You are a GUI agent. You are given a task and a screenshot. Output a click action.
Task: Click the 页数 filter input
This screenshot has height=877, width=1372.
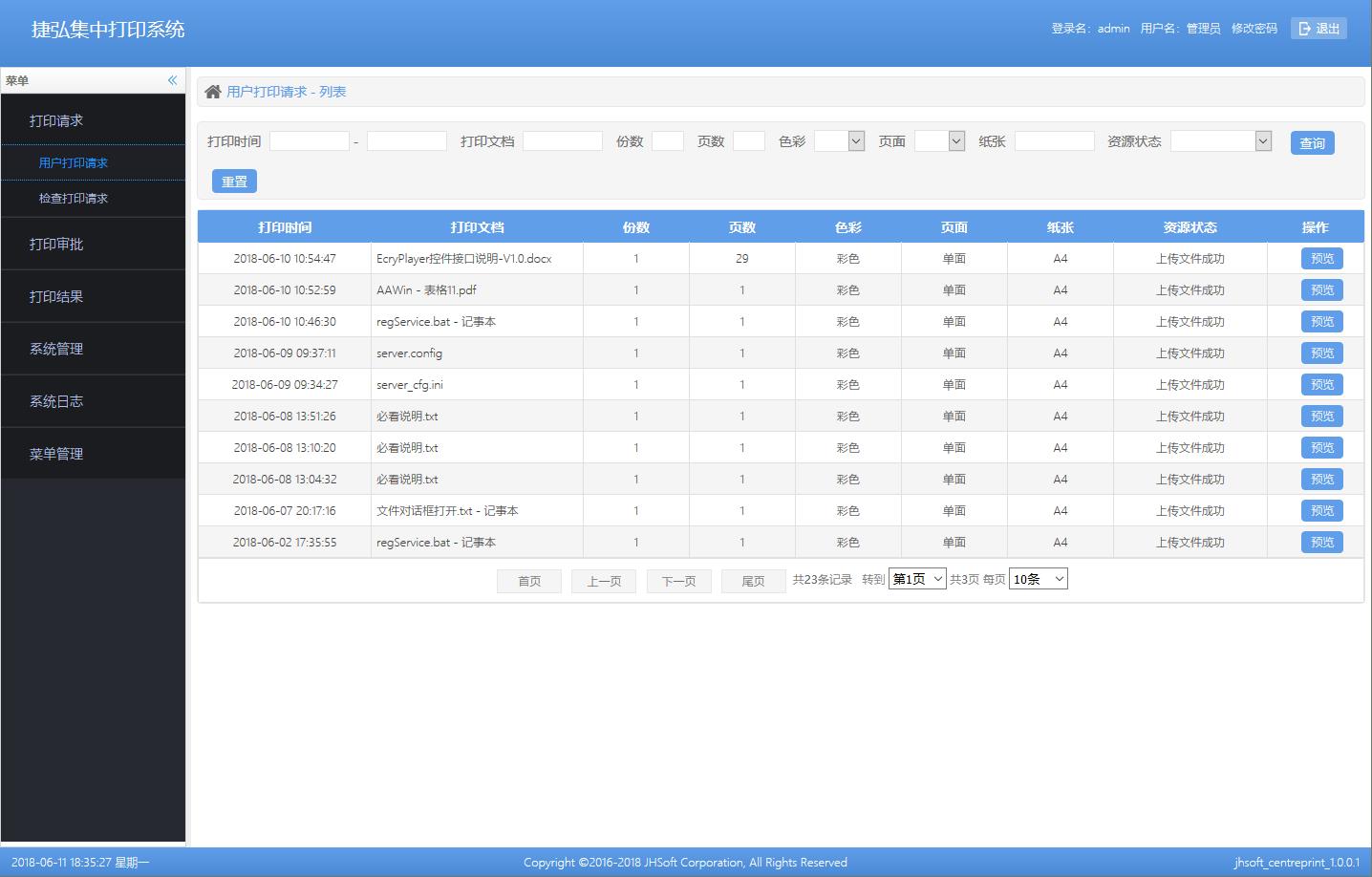(x=749, y=141)
